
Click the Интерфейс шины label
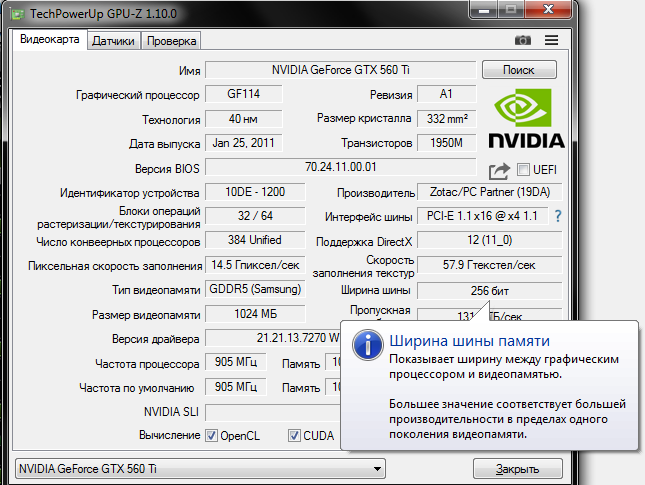tap(369, 217)
